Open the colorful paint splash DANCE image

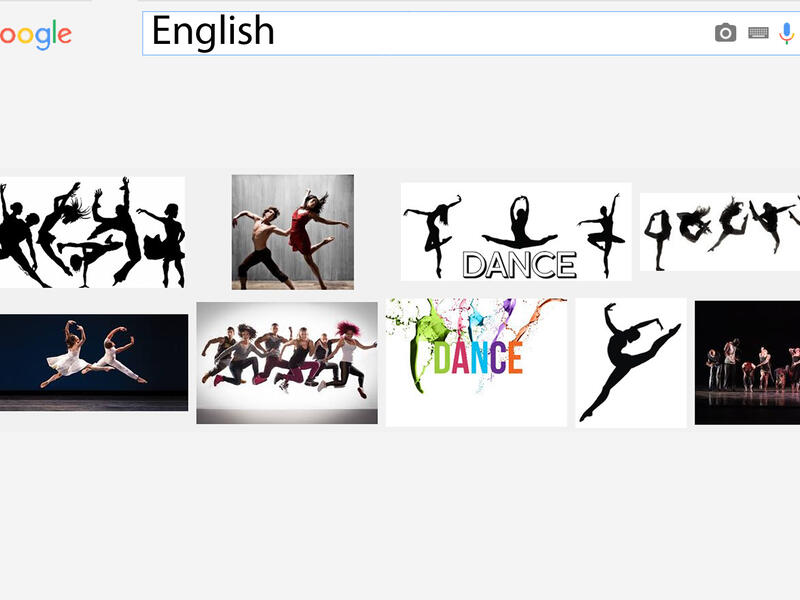(x=475, y=360)
